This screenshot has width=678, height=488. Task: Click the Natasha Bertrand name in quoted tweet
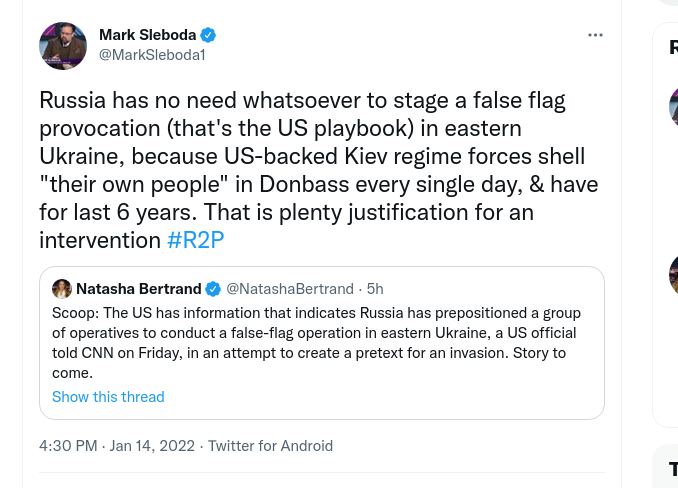pos(138,289)
